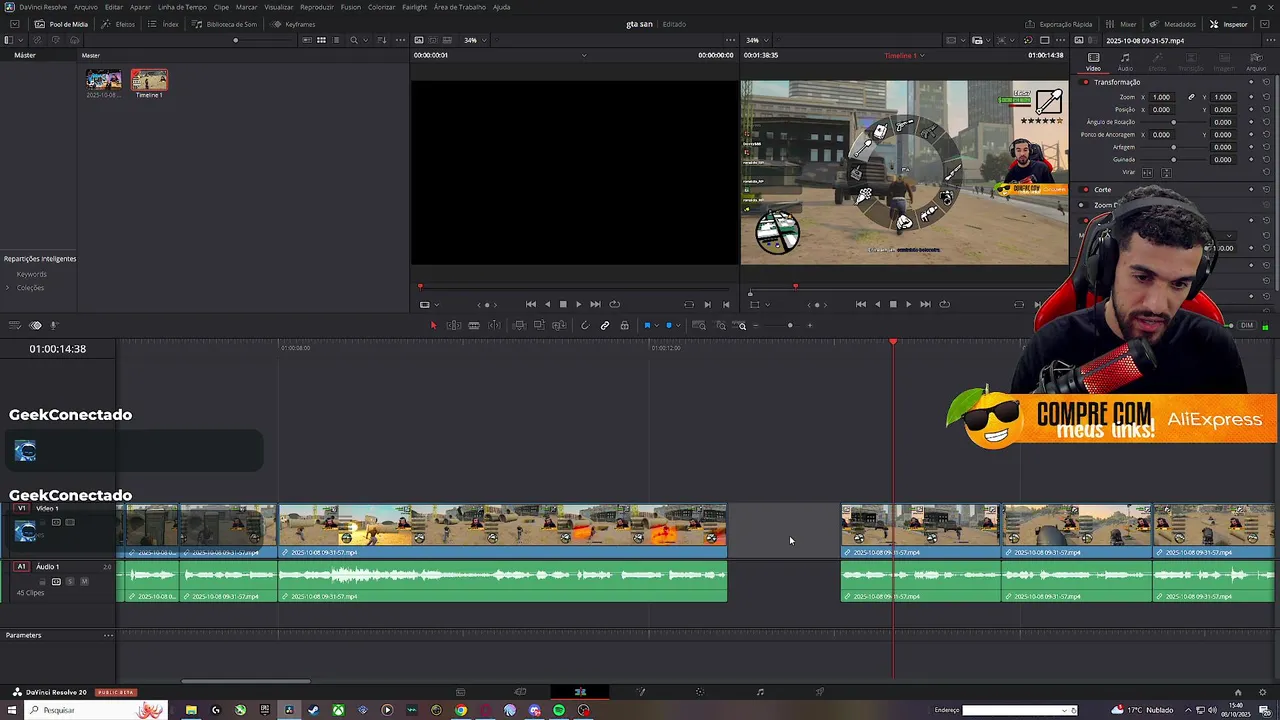Image resolution: width=1280 pixels, height=720 pixels.
Task: Toggle Zoom X/Y link icon
Action: coord(1191,97)
